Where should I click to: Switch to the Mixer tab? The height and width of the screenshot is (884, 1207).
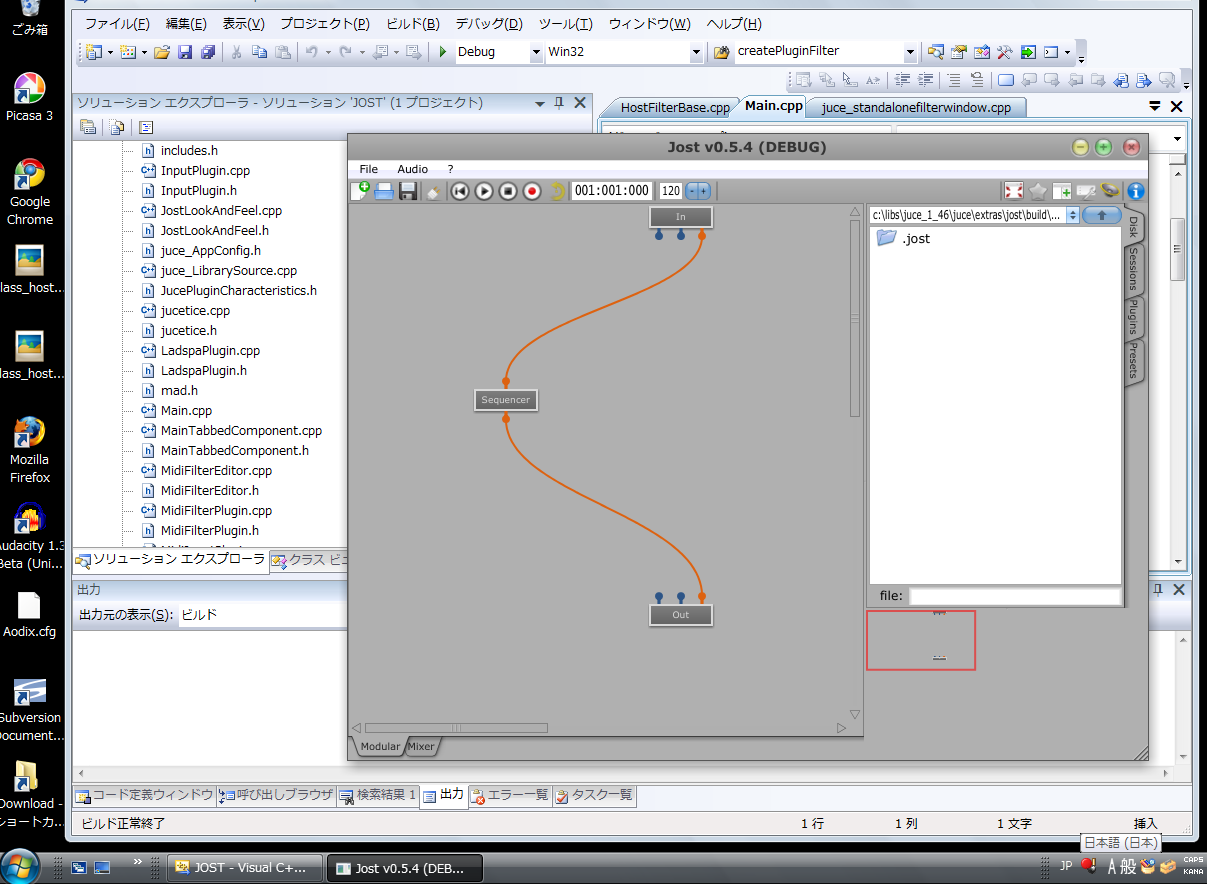coord(421,746)
